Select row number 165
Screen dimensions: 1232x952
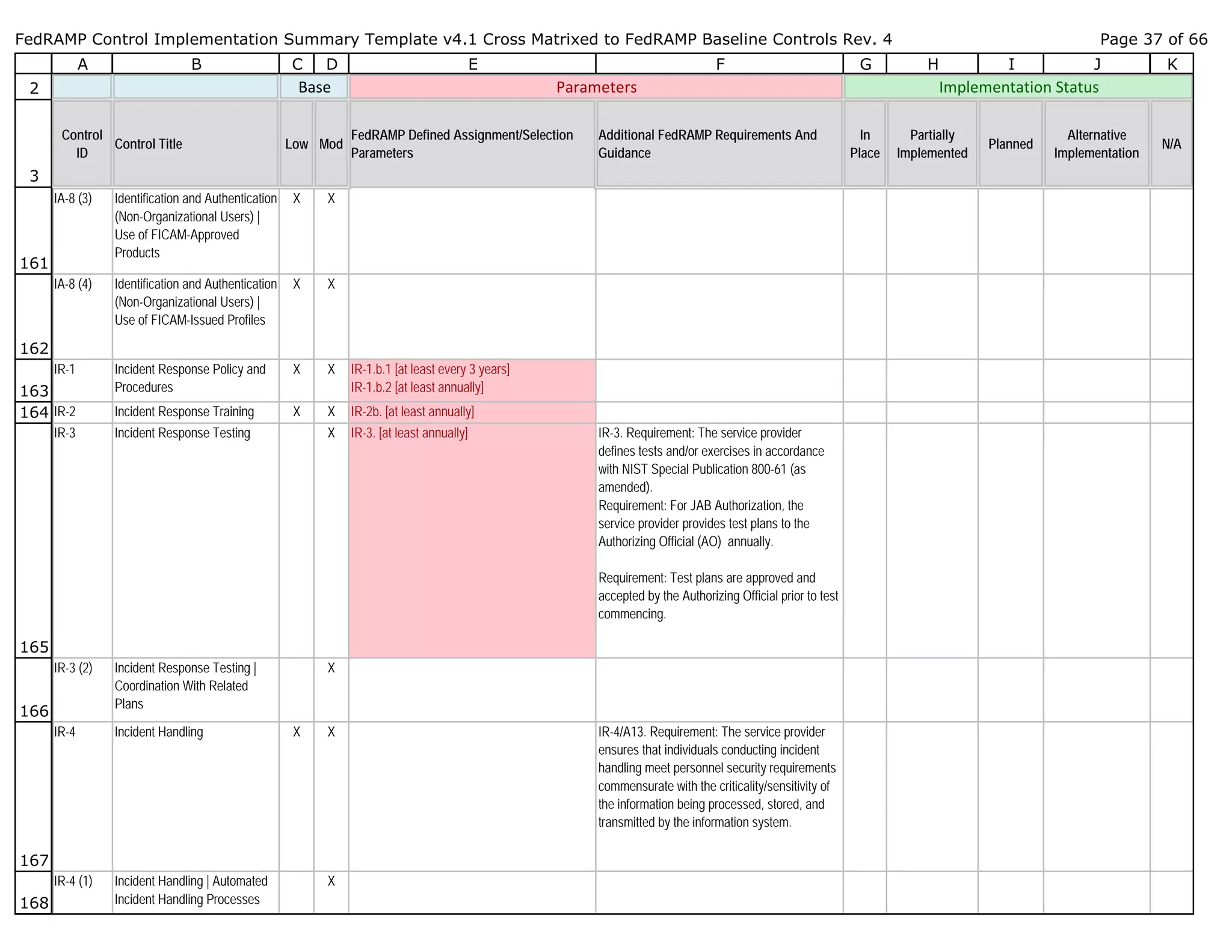(34, 541)
